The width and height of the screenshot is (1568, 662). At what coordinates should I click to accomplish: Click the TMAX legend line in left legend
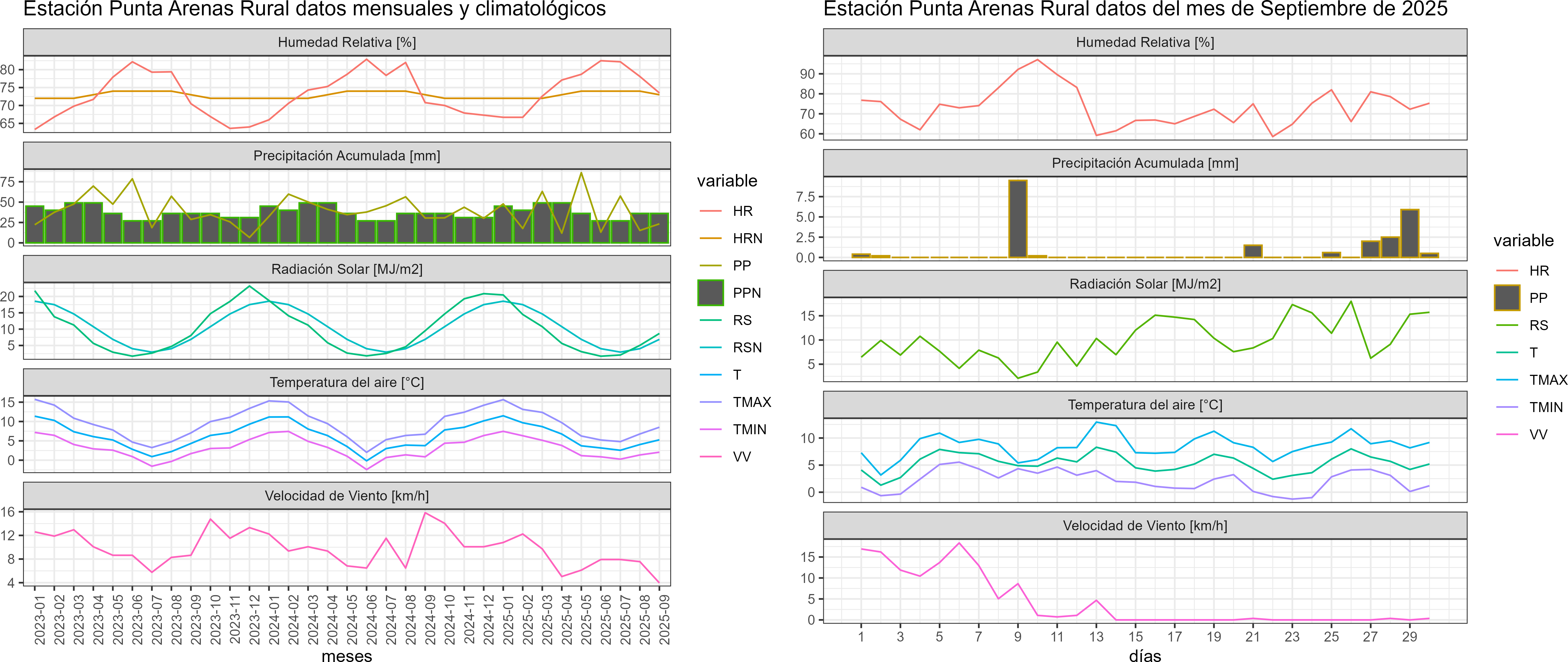[710, 402]
